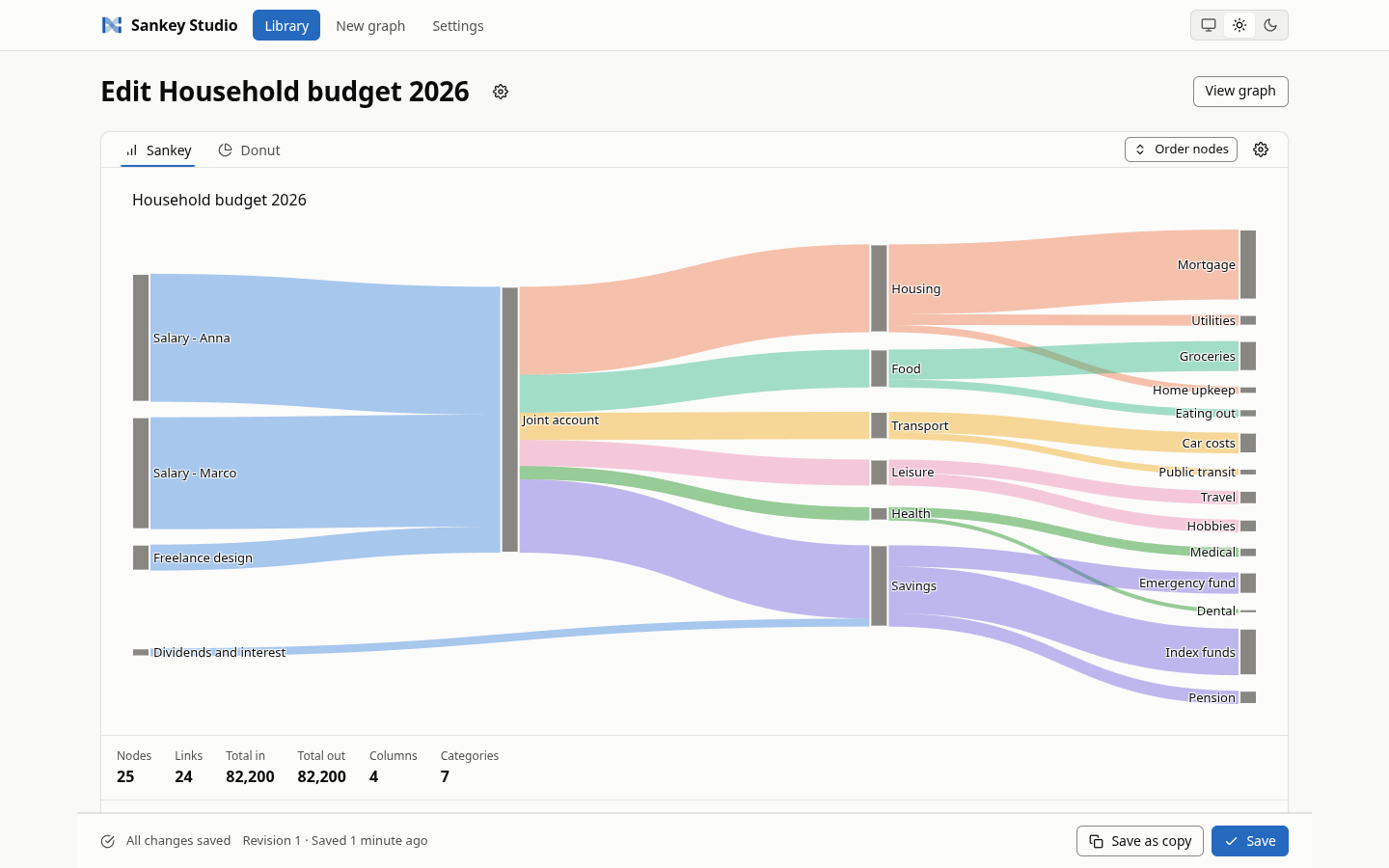Click the Freelance design node label
The height and width of the screenshot is (868, 1389).
click(203, 558)
